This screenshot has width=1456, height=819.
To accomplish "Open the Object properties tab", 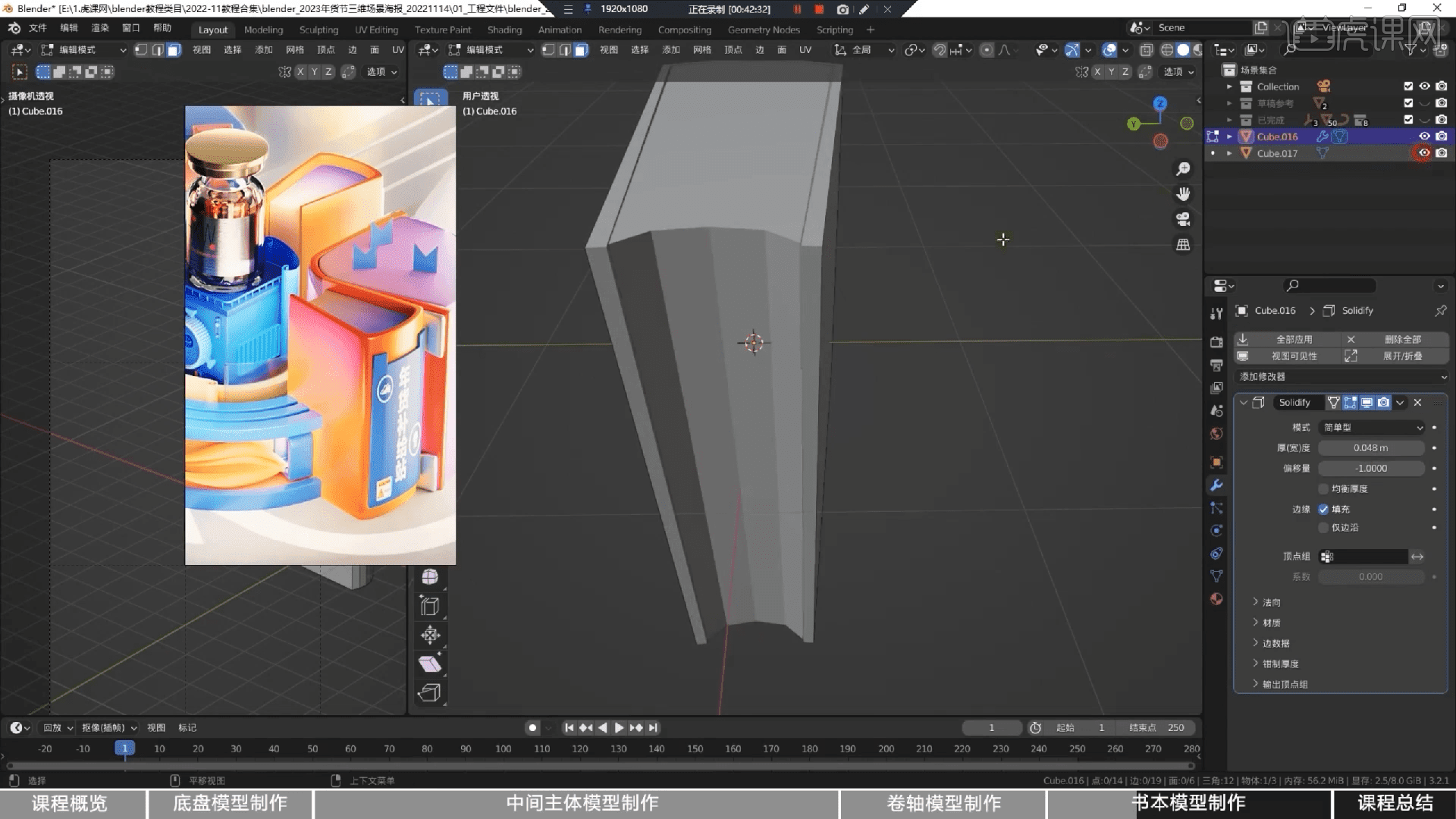I will 1216,462.
